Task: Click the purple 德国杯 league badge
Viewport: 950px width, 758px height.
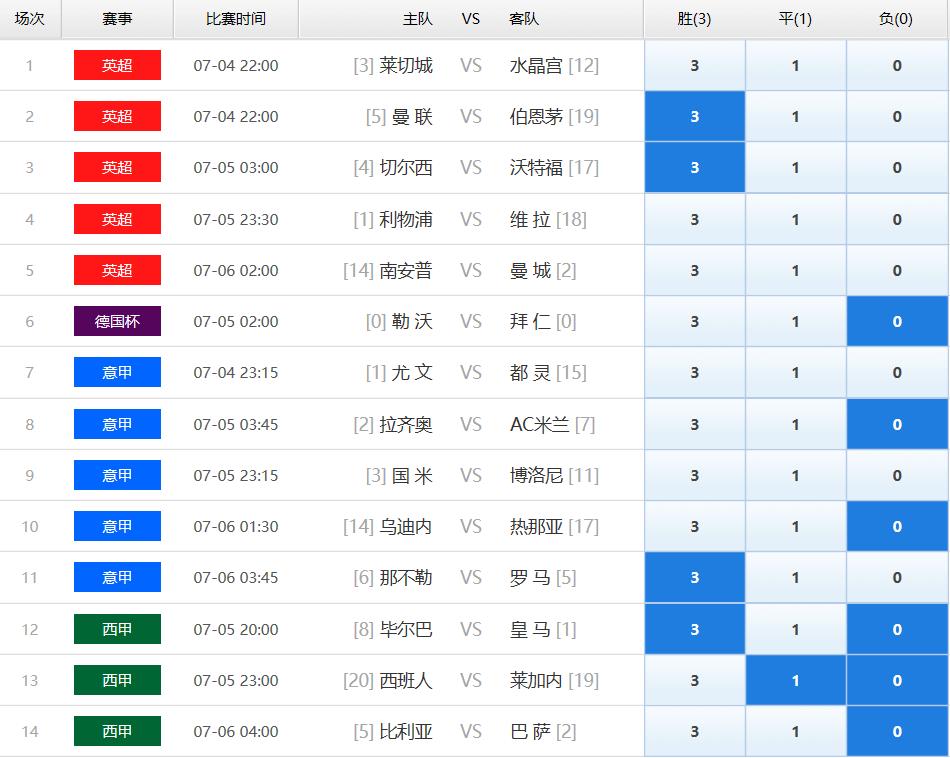Action: (x=118, y=321)
